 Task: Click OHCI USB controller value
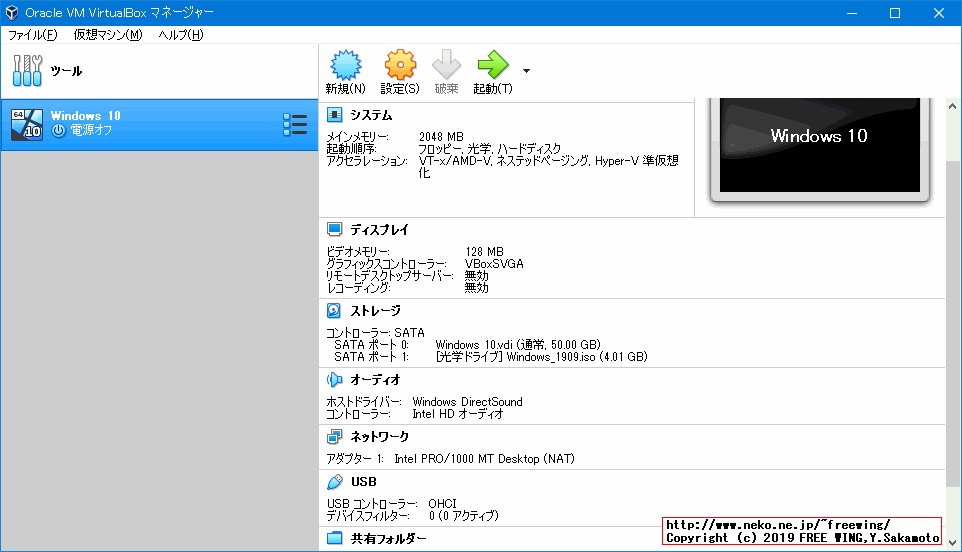click(x=442, y=504)
